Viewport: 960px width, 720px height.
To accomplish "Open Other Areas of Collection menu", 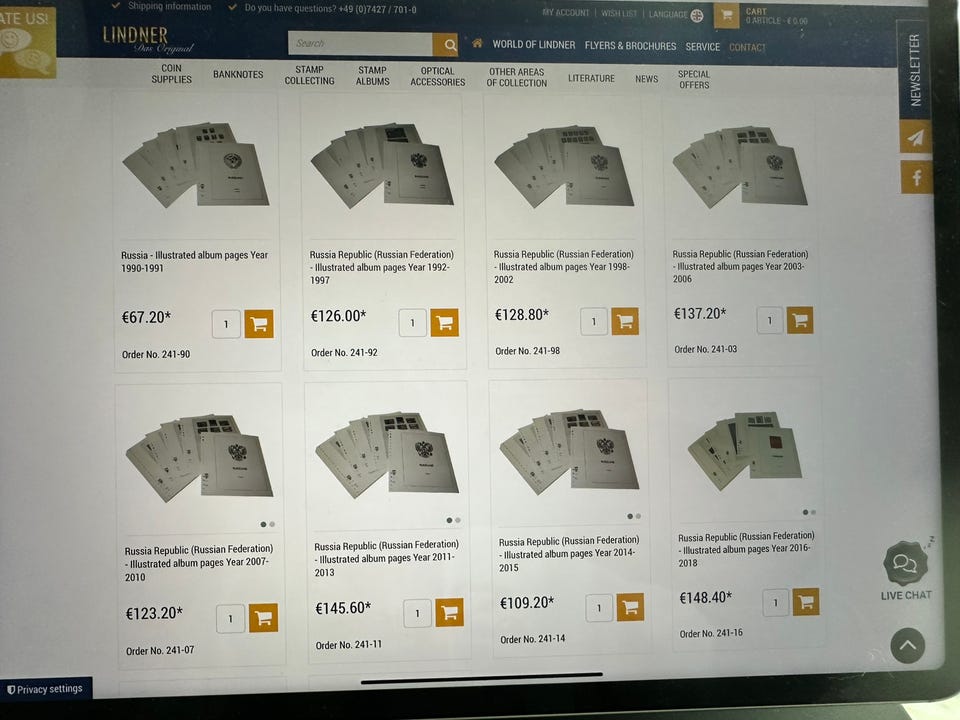I will click(517, 77).
